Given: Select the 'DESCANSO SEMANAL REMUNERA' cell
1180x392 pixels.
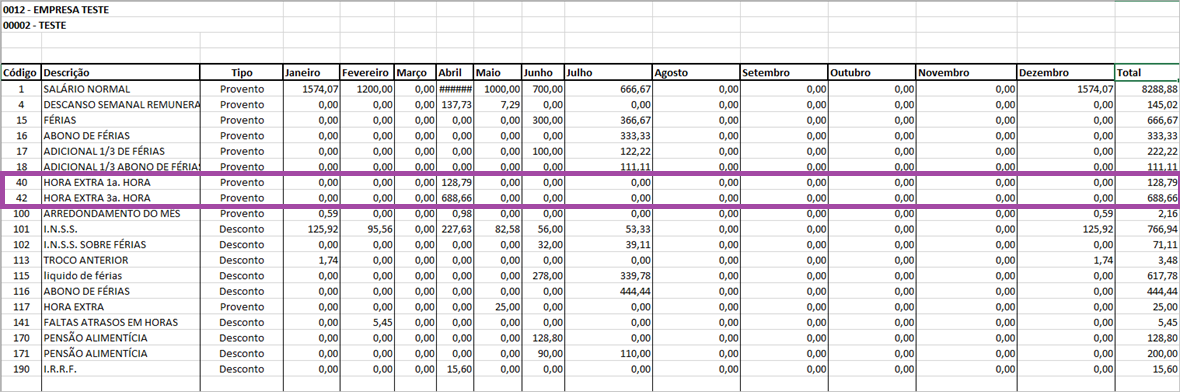Looking at the screenshot, I should click(x=121, y=105).
